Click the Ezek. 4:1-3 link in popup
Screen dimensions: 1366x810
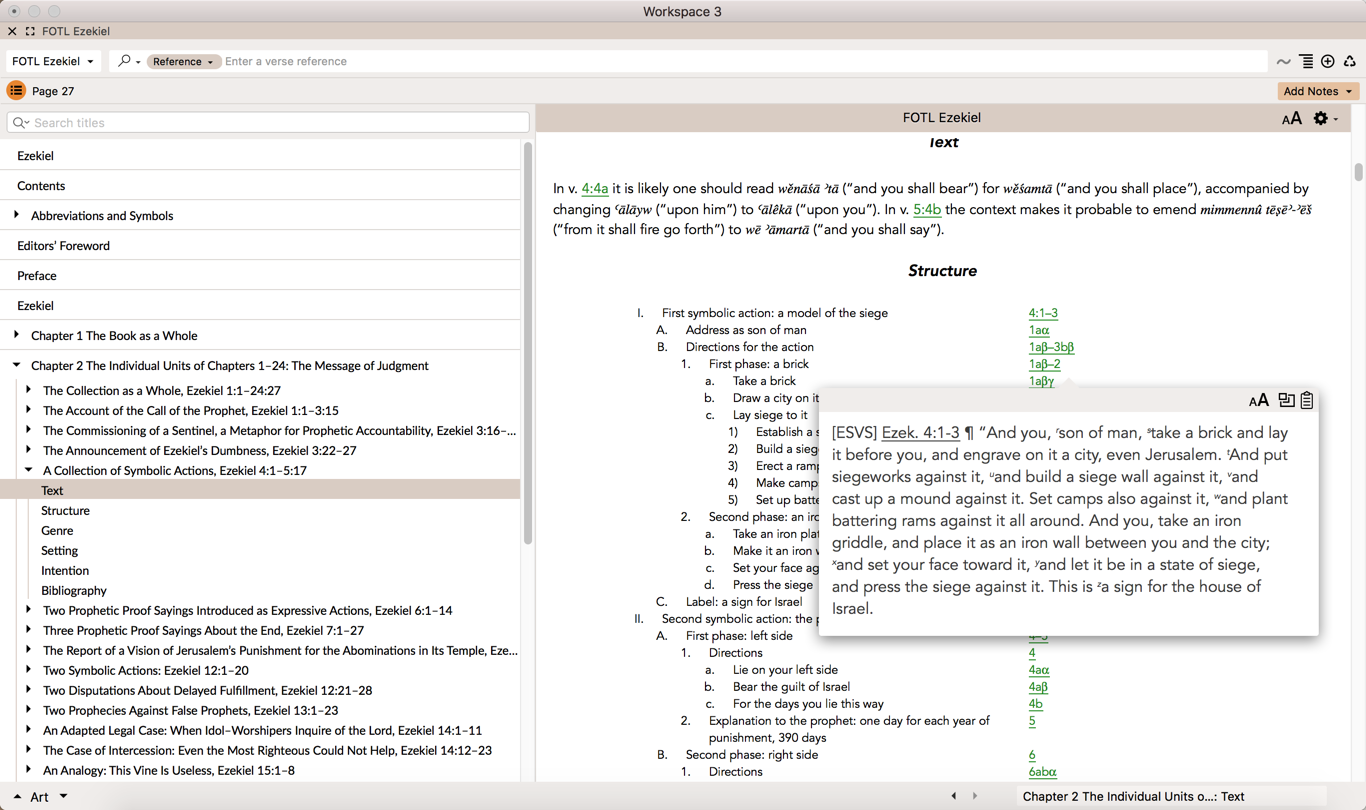(x=920, y=433)
